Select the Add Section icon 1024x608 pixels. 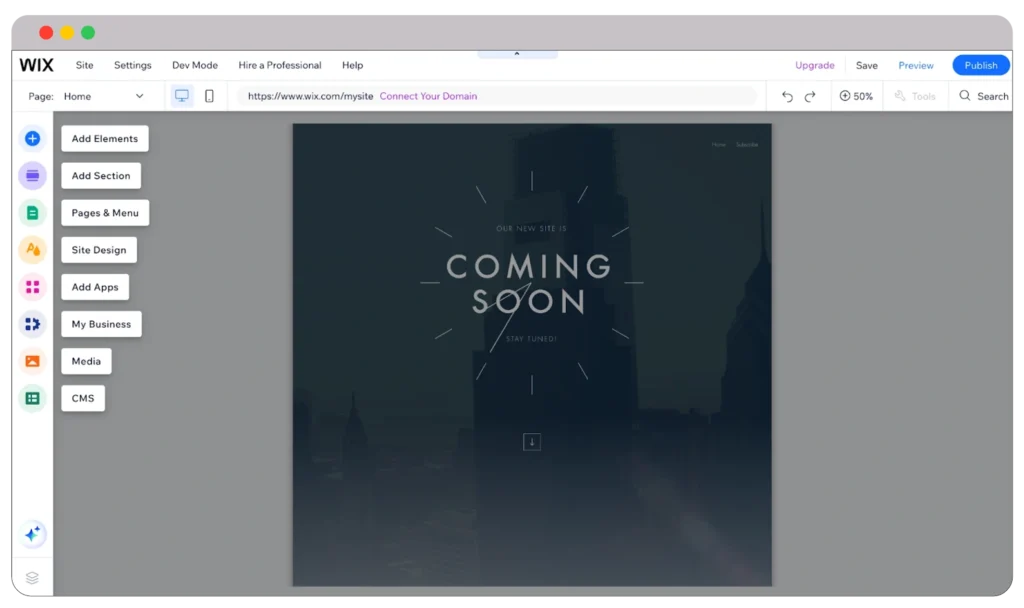click(33, 175)
